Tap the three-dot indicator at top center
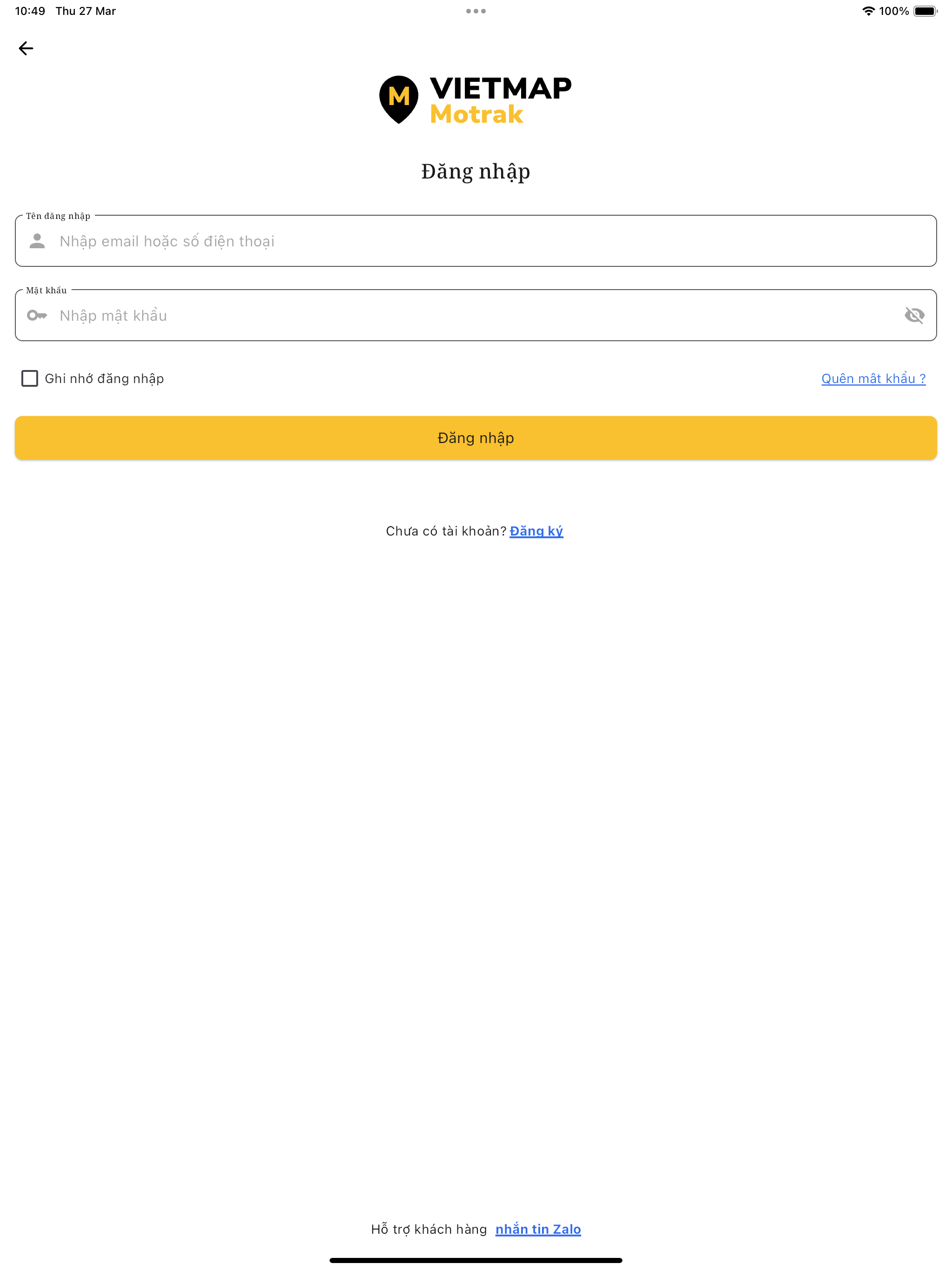 (476, 10)
